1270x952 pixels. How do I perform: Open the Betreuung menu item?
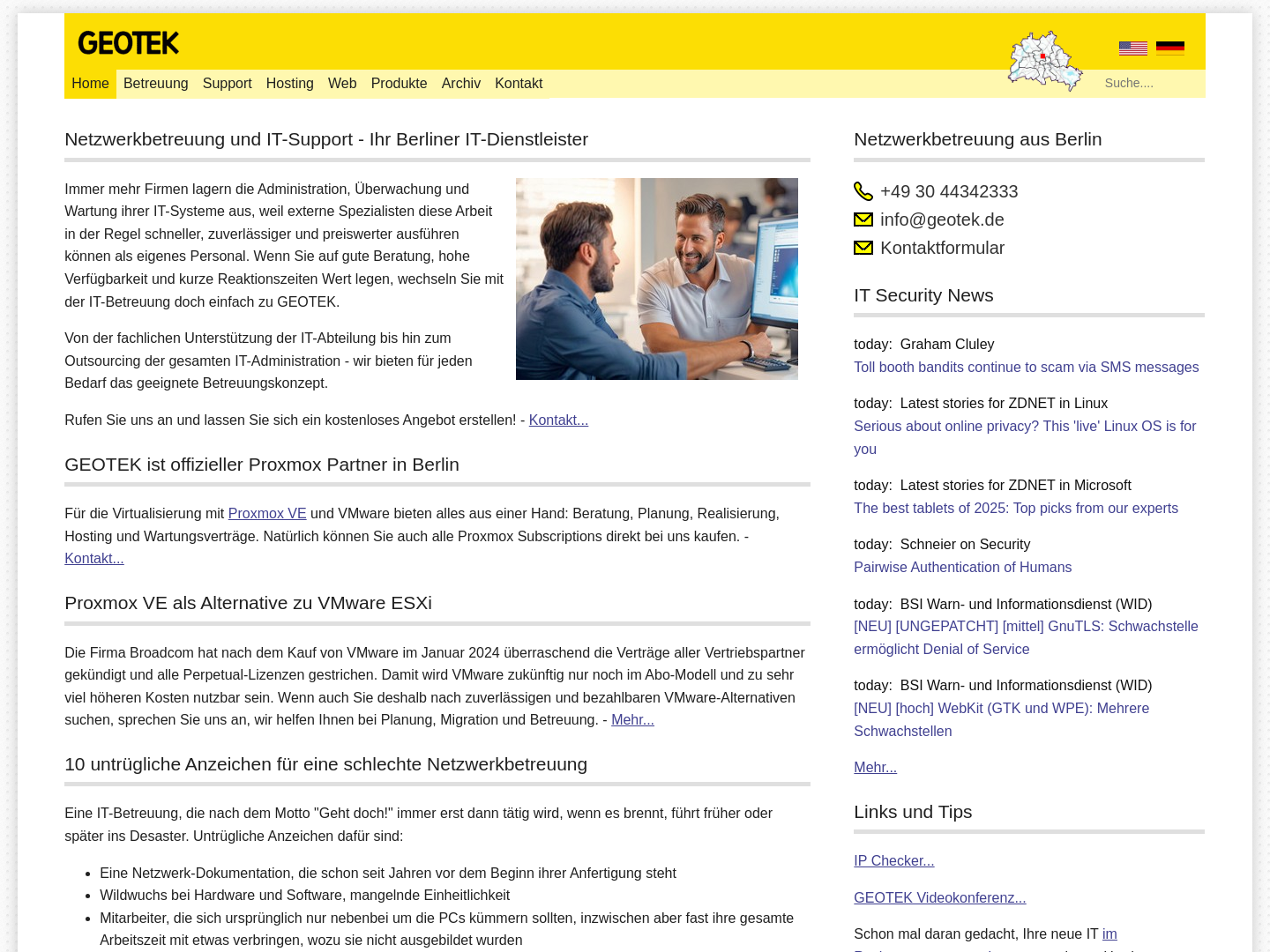[x=156, y=84]
